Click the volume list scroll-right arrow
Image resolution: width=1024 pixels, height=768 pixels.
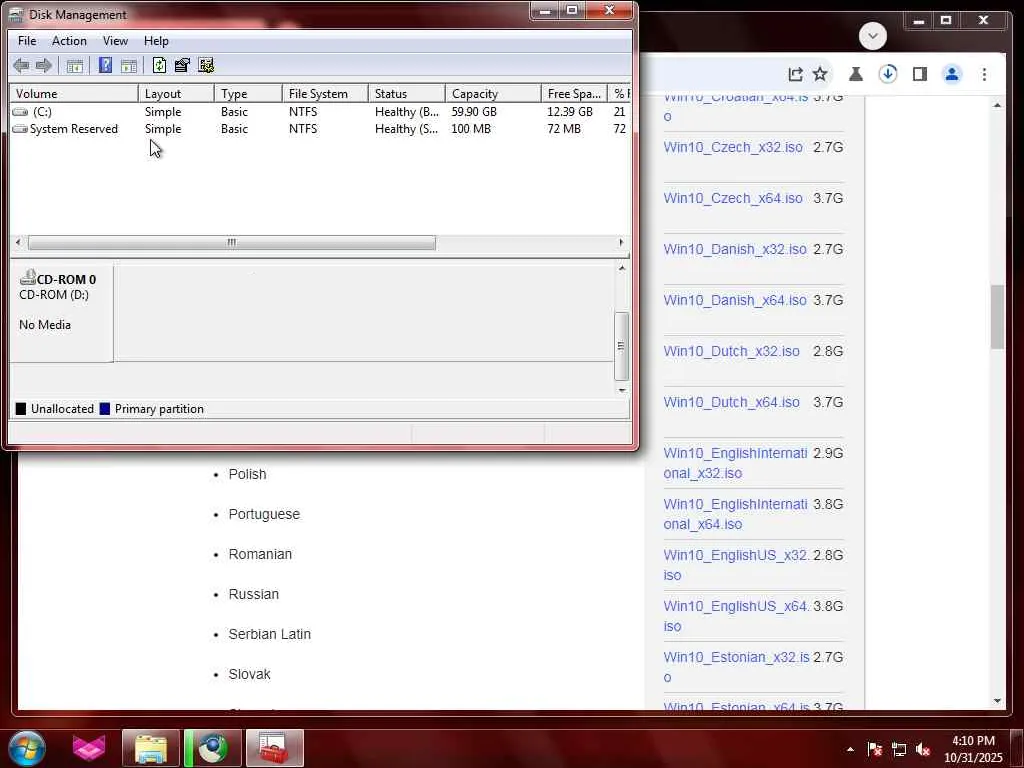click(621, 243)
